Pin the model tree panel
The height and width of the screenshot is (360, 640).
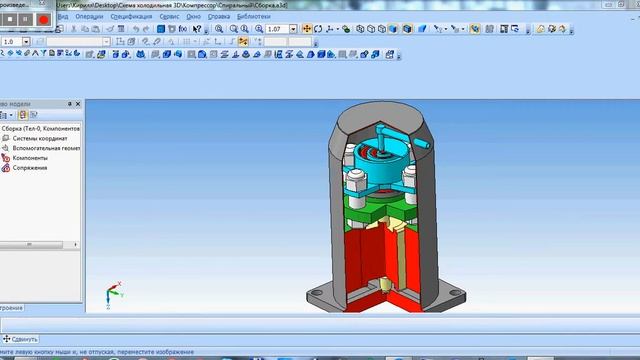click(x=70, y=104)
